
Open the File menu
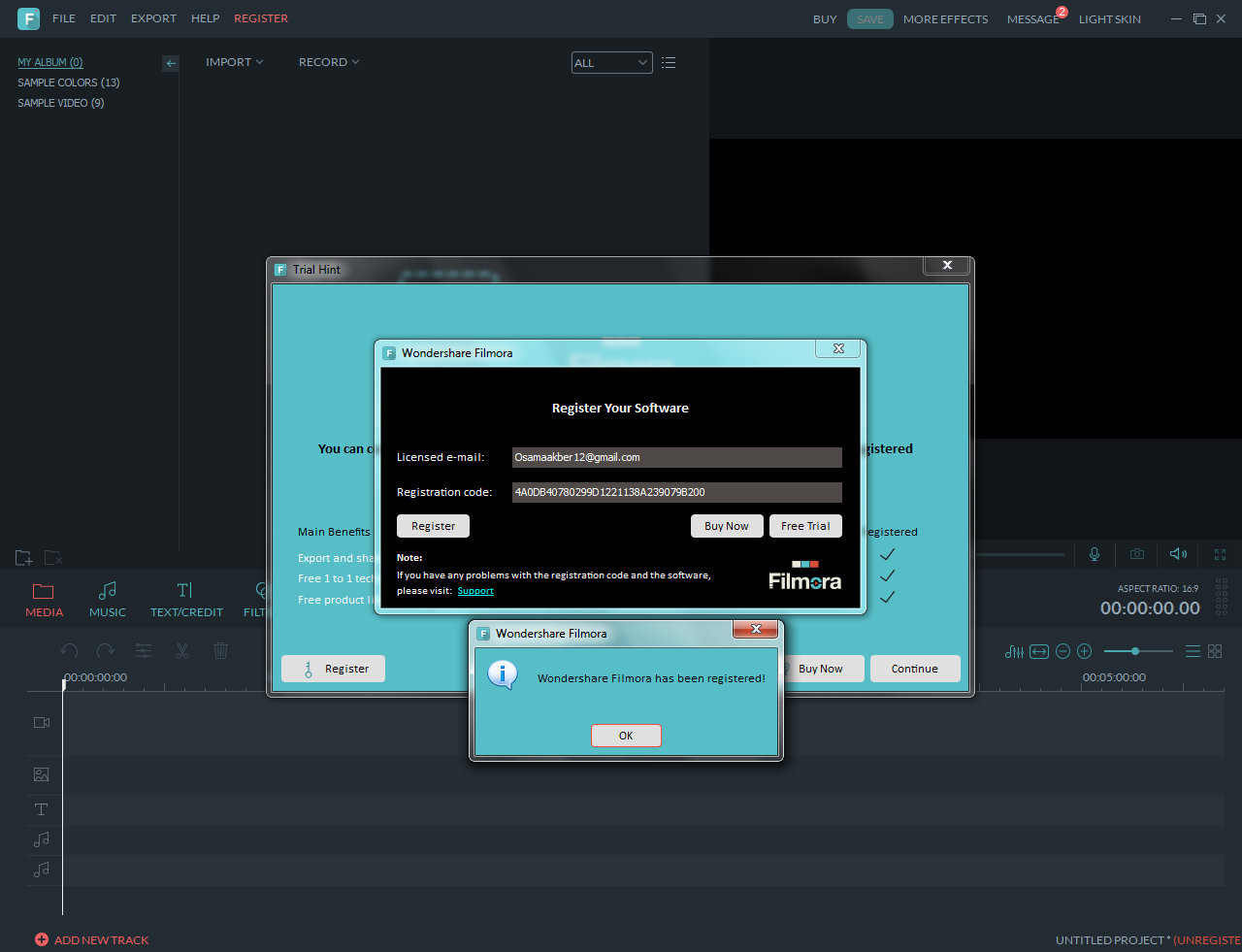tap(64, 18)
